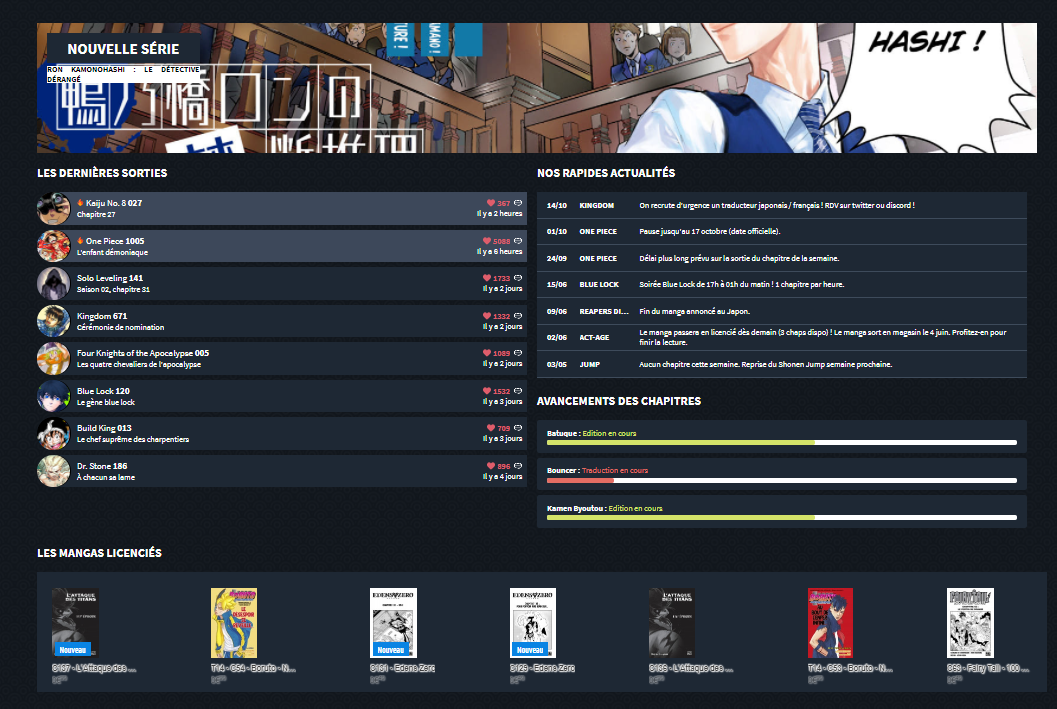The image size is (1057, 709).
Task: Click the subtitle 'Le chef suprême des charpentiers'
Action: point(133,439)
